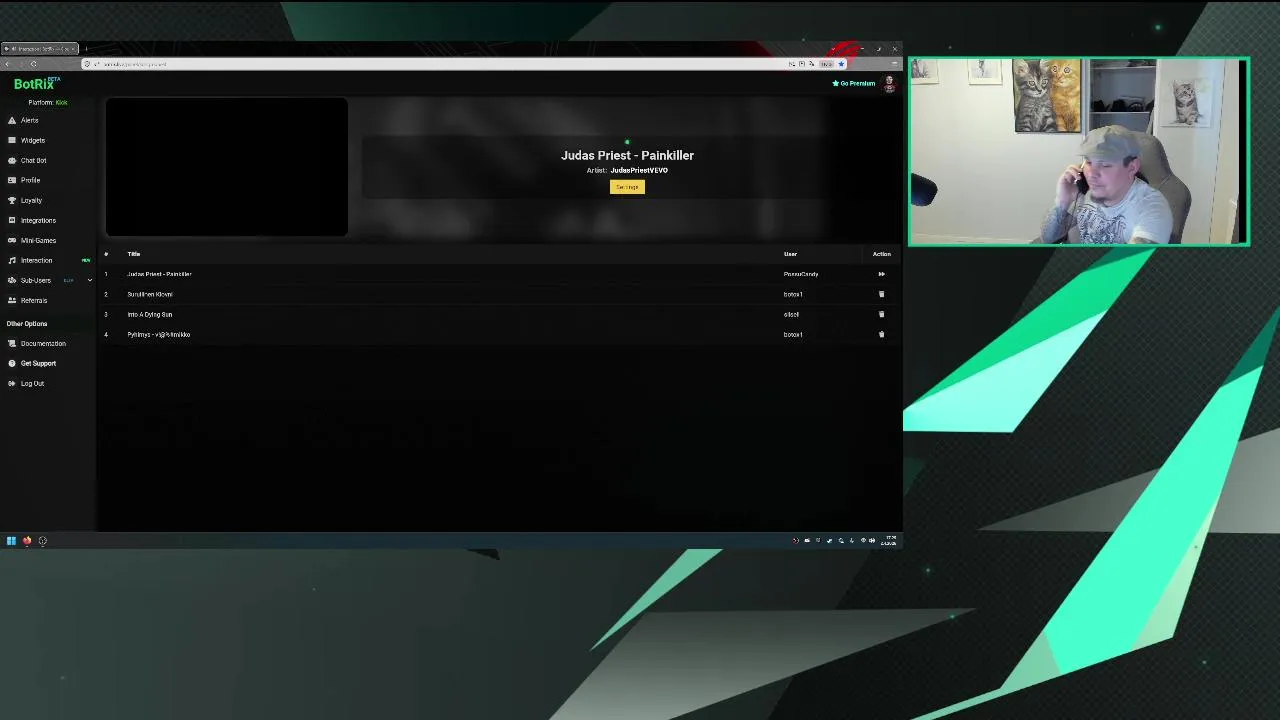
Task: Select the Suruliinen Klovni queue row
Action: [499, 294]
